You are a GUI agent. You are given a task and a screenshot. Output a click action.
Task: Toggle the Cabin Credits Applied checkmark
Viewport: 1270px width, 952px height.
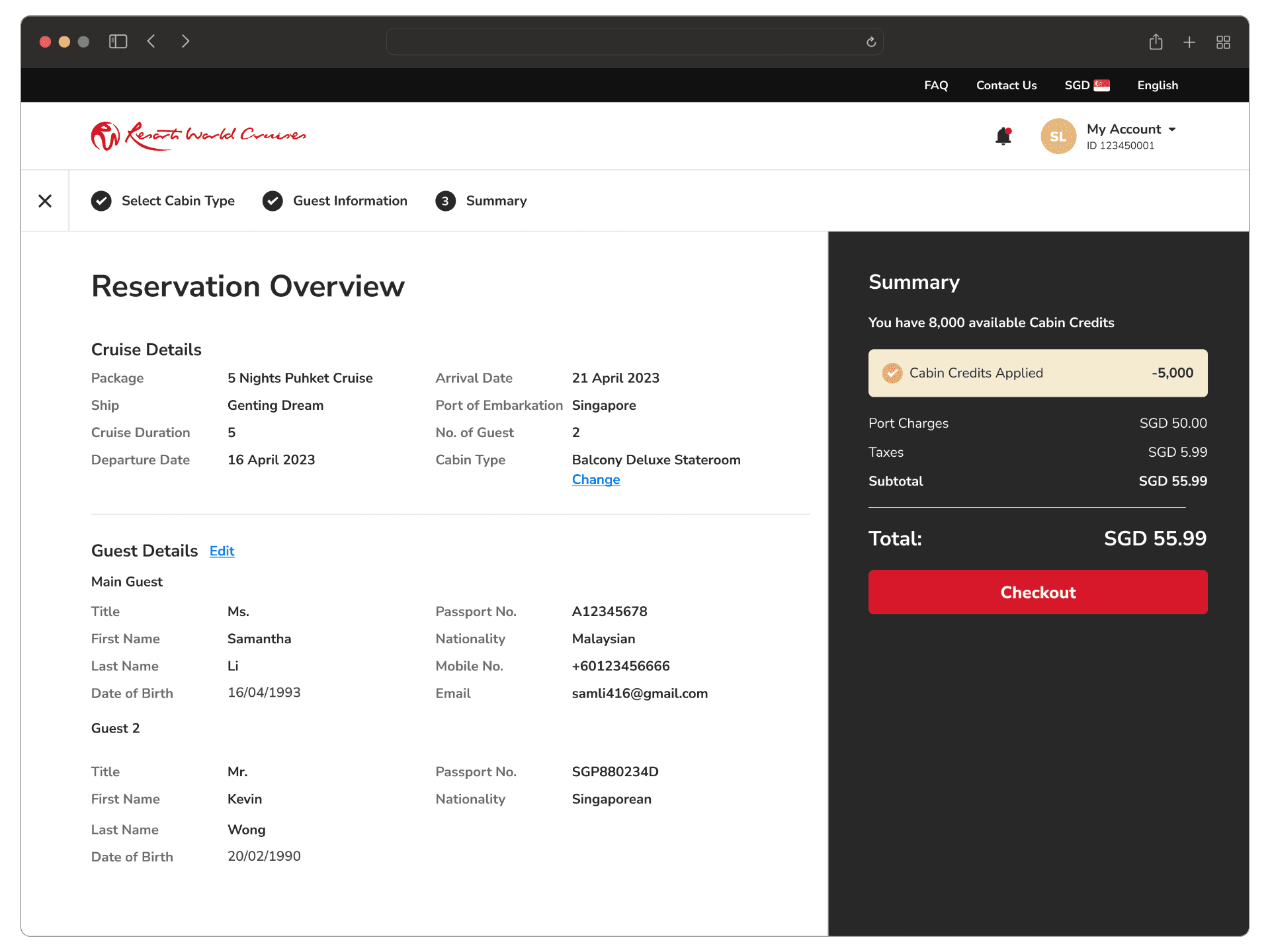click(892, 373)
